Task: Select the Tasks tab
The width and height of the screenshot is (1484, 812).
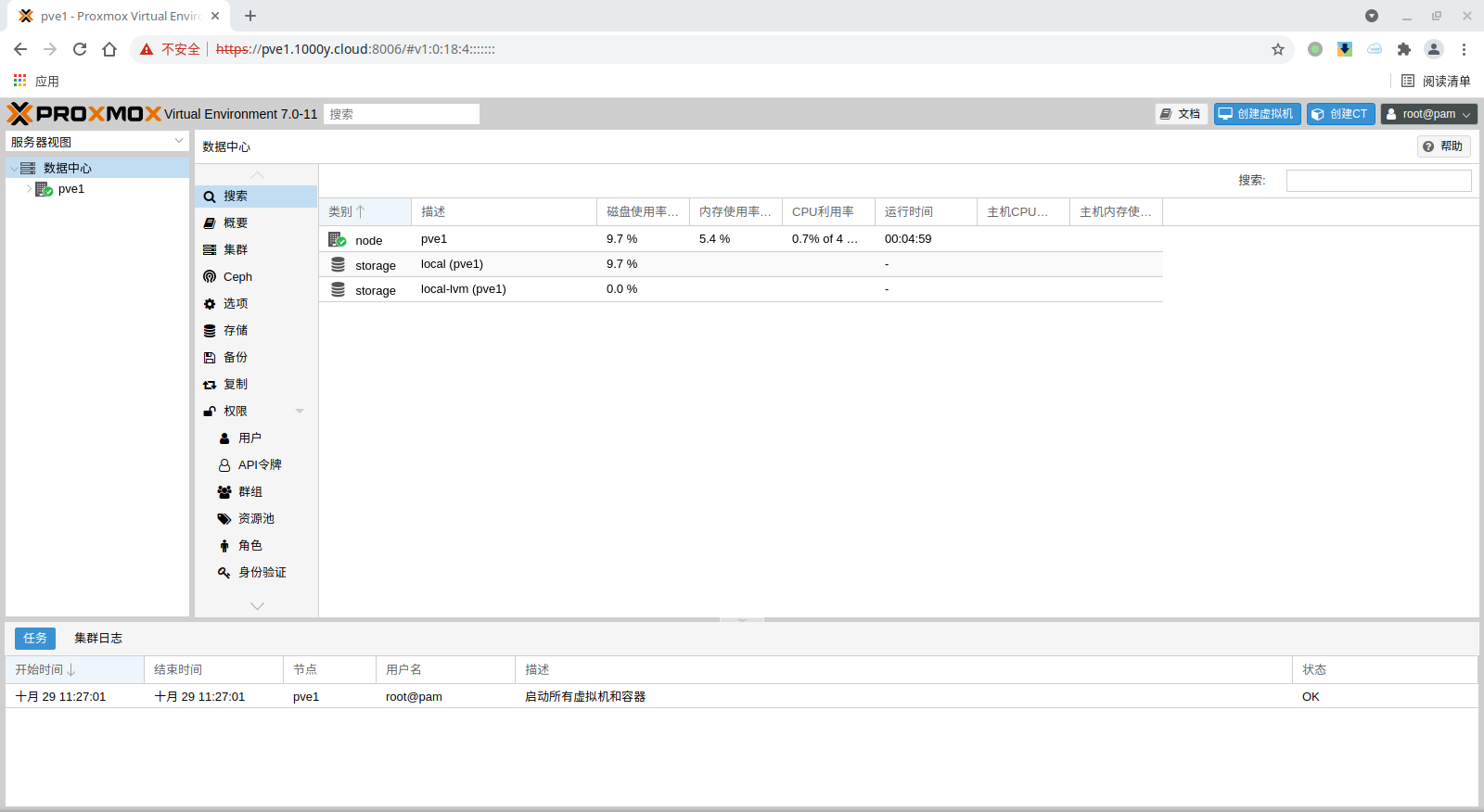Action: pos(35,638)
